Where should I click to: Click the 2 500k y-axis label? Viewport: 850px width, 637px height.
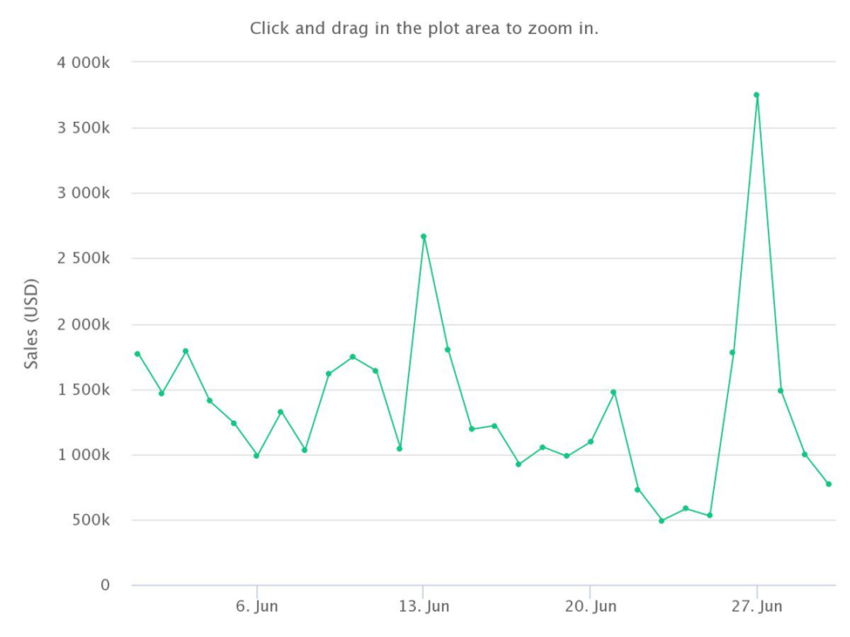[83, 259]
